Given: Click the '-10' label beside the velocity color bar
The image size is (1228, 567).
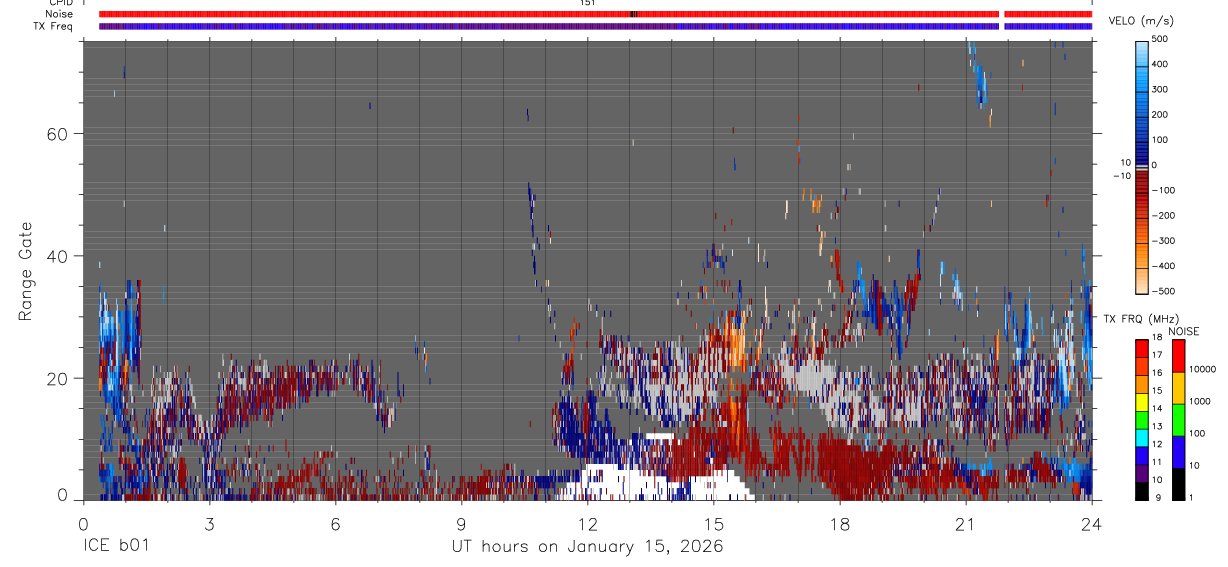Looking at the screenshot, I should [x=1120, y=175].
